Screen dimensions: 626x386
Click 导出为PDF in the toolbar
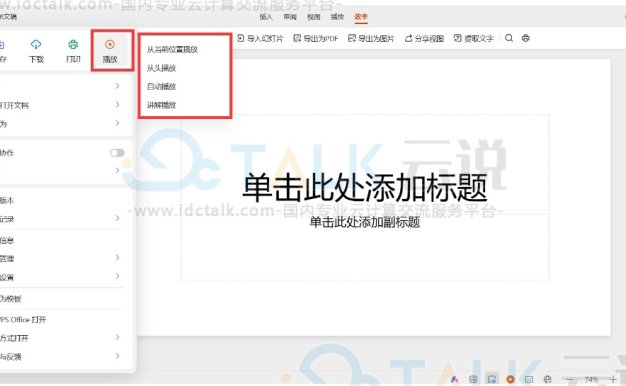coord(315,38)
